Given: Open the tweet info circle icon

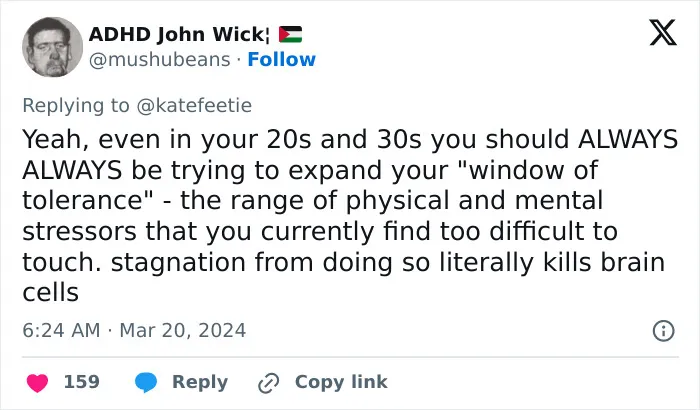Looking at the screenshot, I should click(663, 331).
